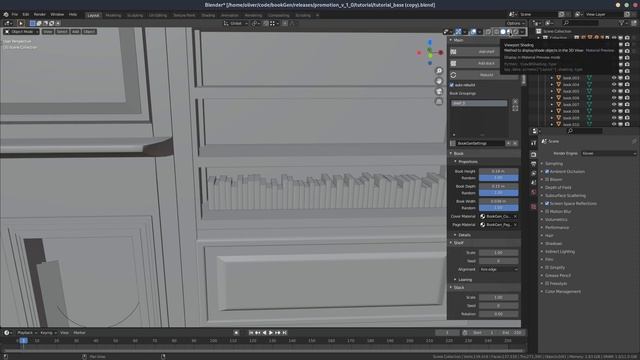Expand the Sampling render section
This screenshot has height=360, width=640.
tap(554, 164)
